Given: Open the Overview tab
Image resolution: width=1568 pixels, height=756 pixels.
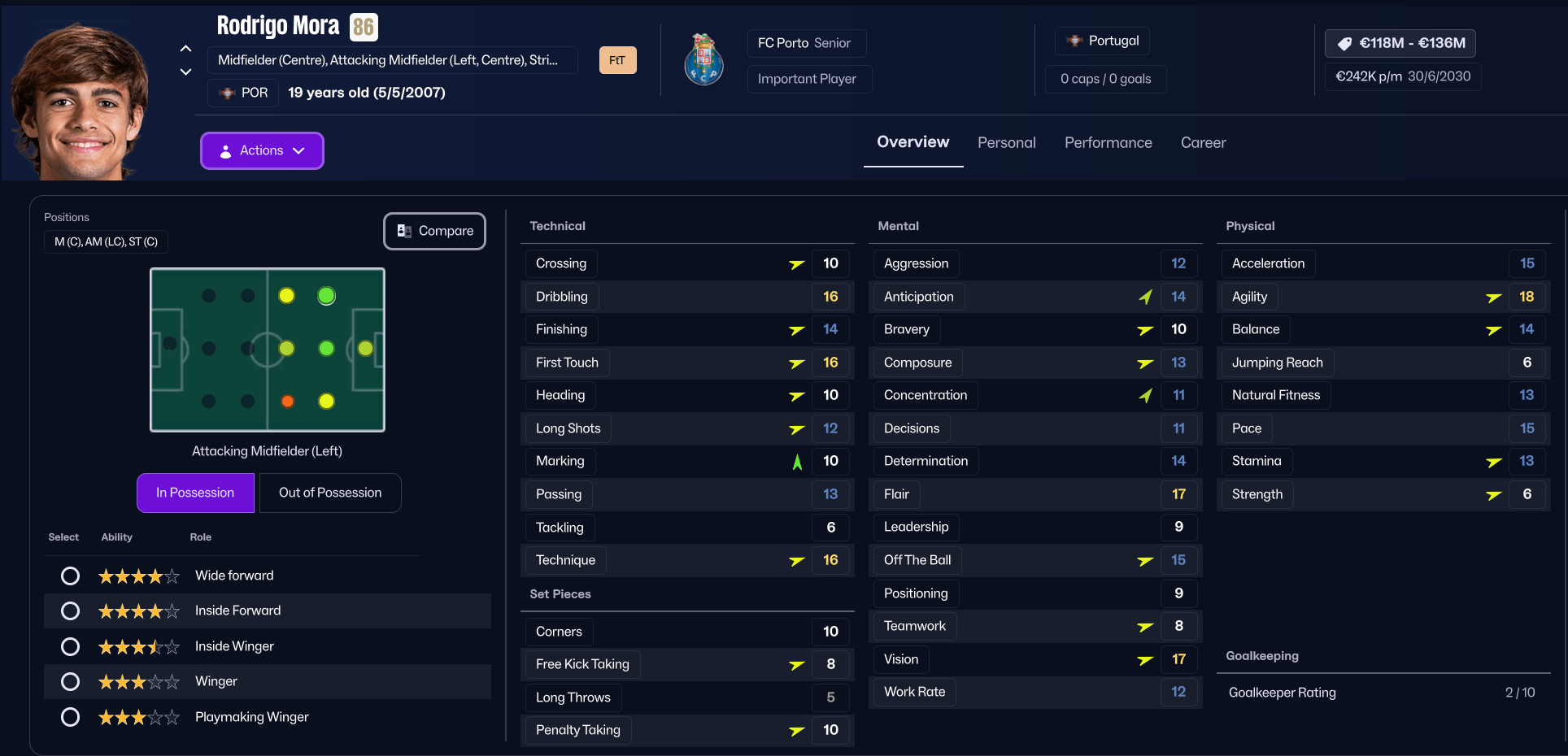Looking at the screenshot, I should 913,142.
